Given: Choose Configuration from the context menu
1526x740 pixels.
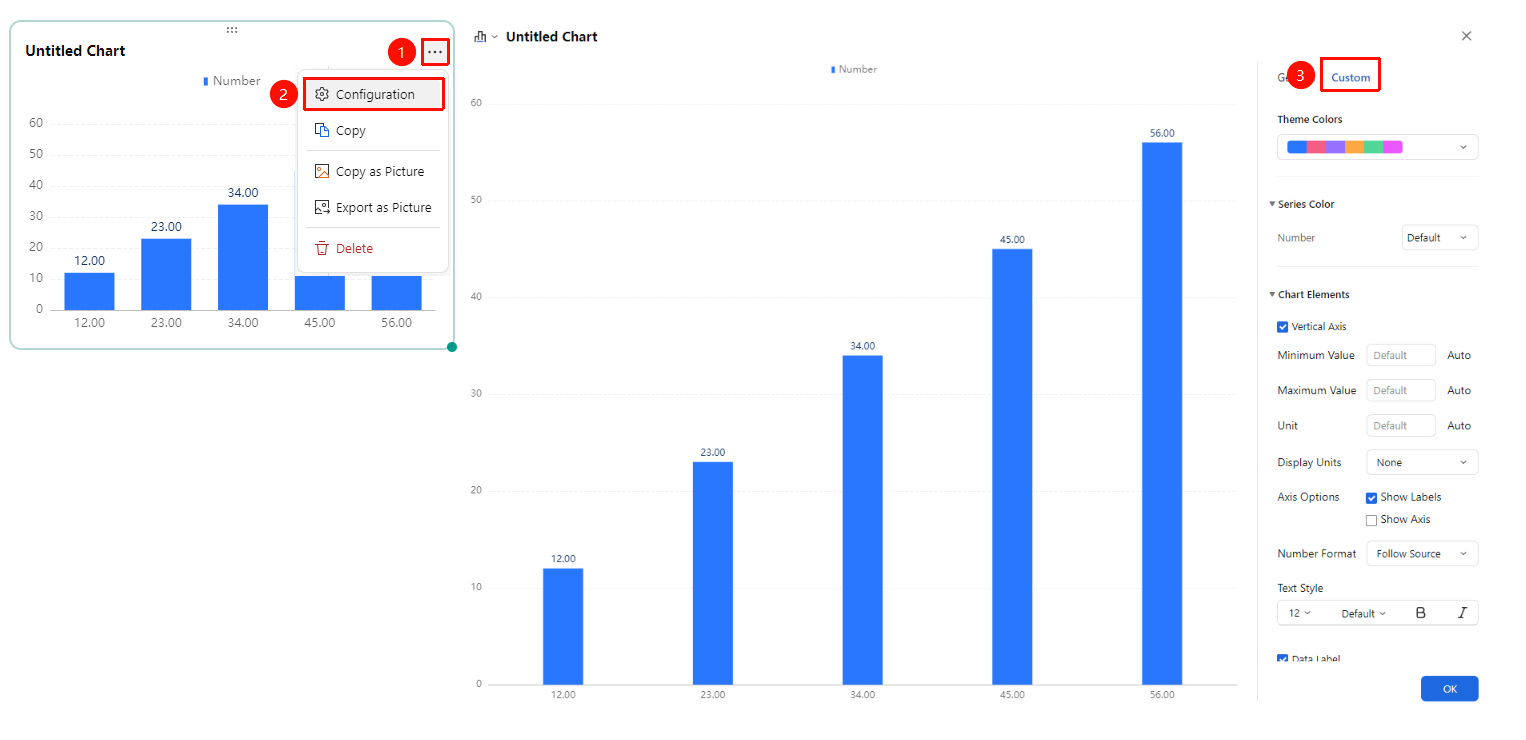Looking at the screenshot, I should pos(374,94).
